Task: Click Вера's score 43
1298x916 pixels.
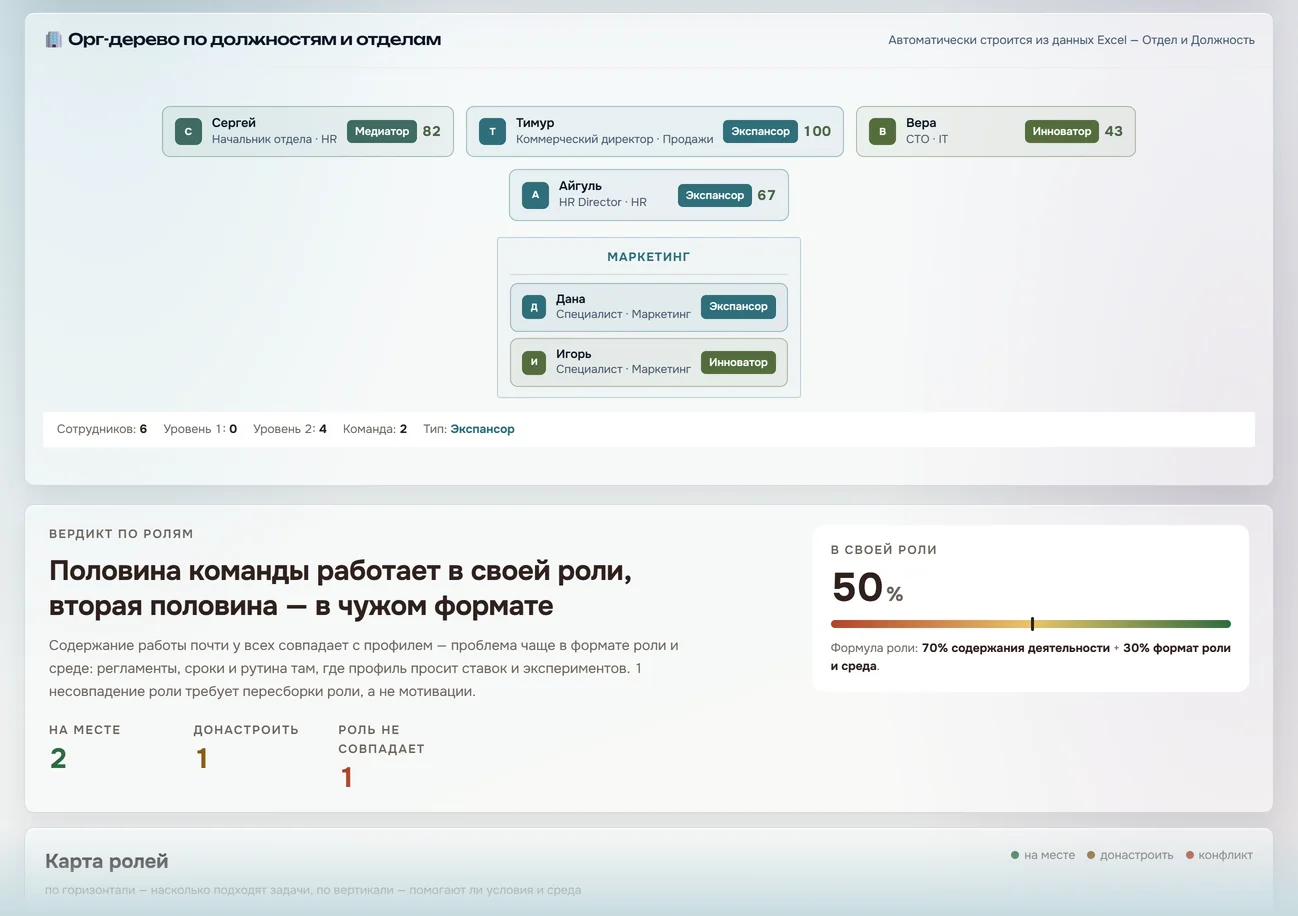Action: click(x=1114, y=131)
